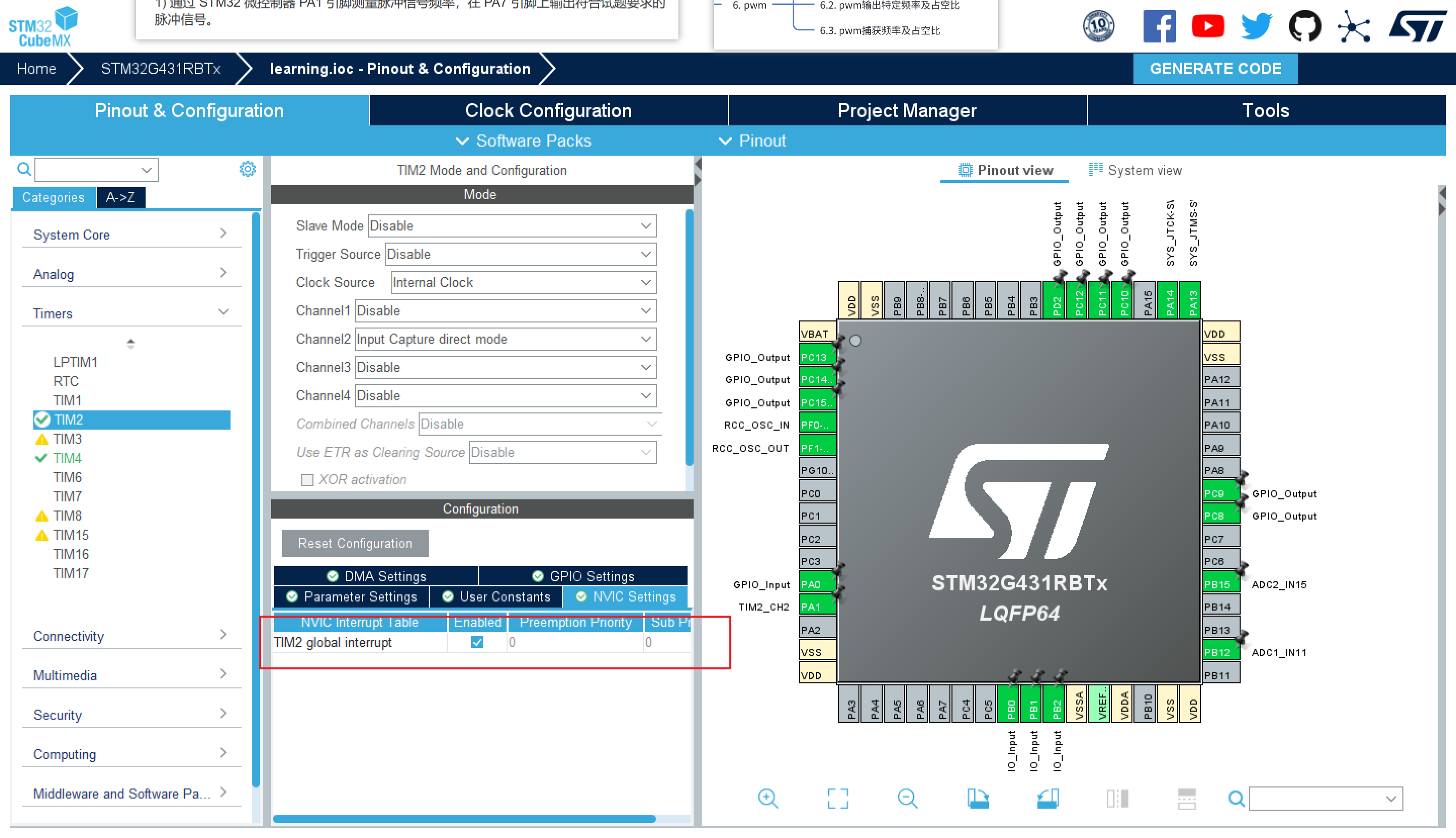Fit chip to best view icon
Image resolution: width=1456 pixels, height=838 pixels.
838,798
